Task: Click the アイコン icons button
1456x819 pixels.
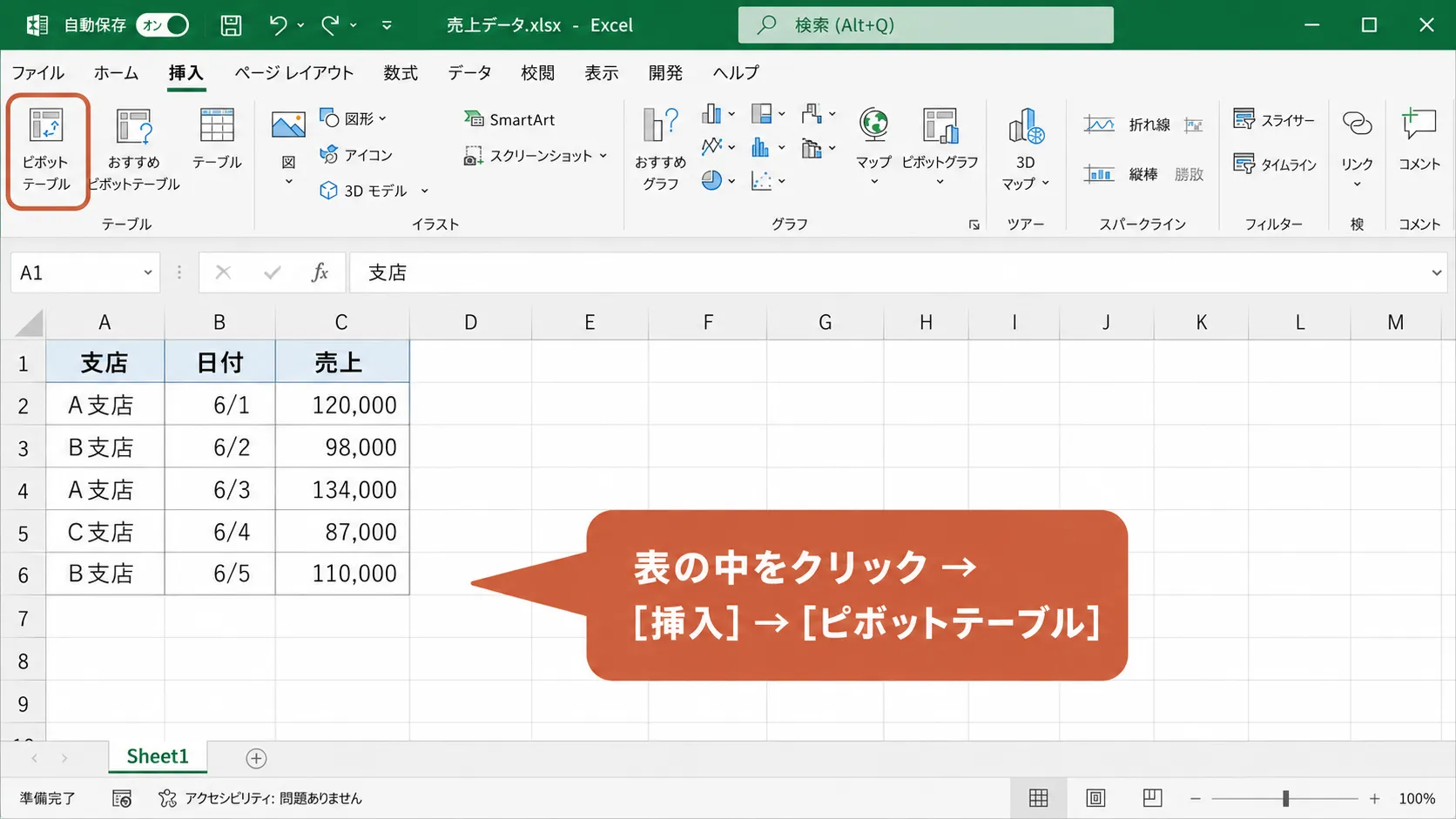Action: tap(356, 155)
